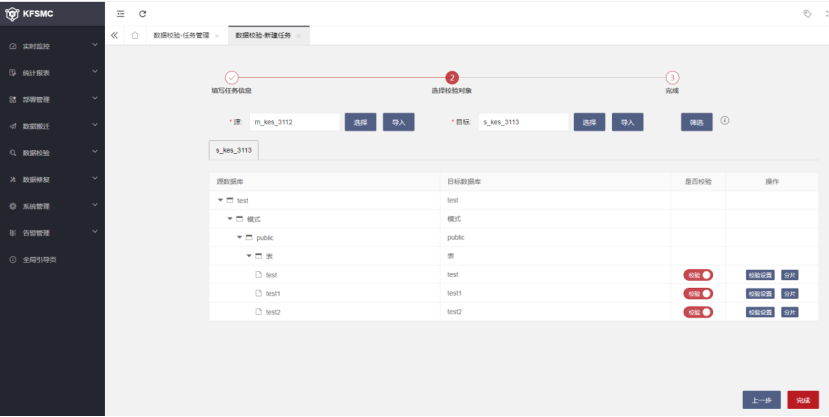Viewport: 829px width, 417px height.
Task: Click the report icon of 统计报表
Action: (13, 73)
